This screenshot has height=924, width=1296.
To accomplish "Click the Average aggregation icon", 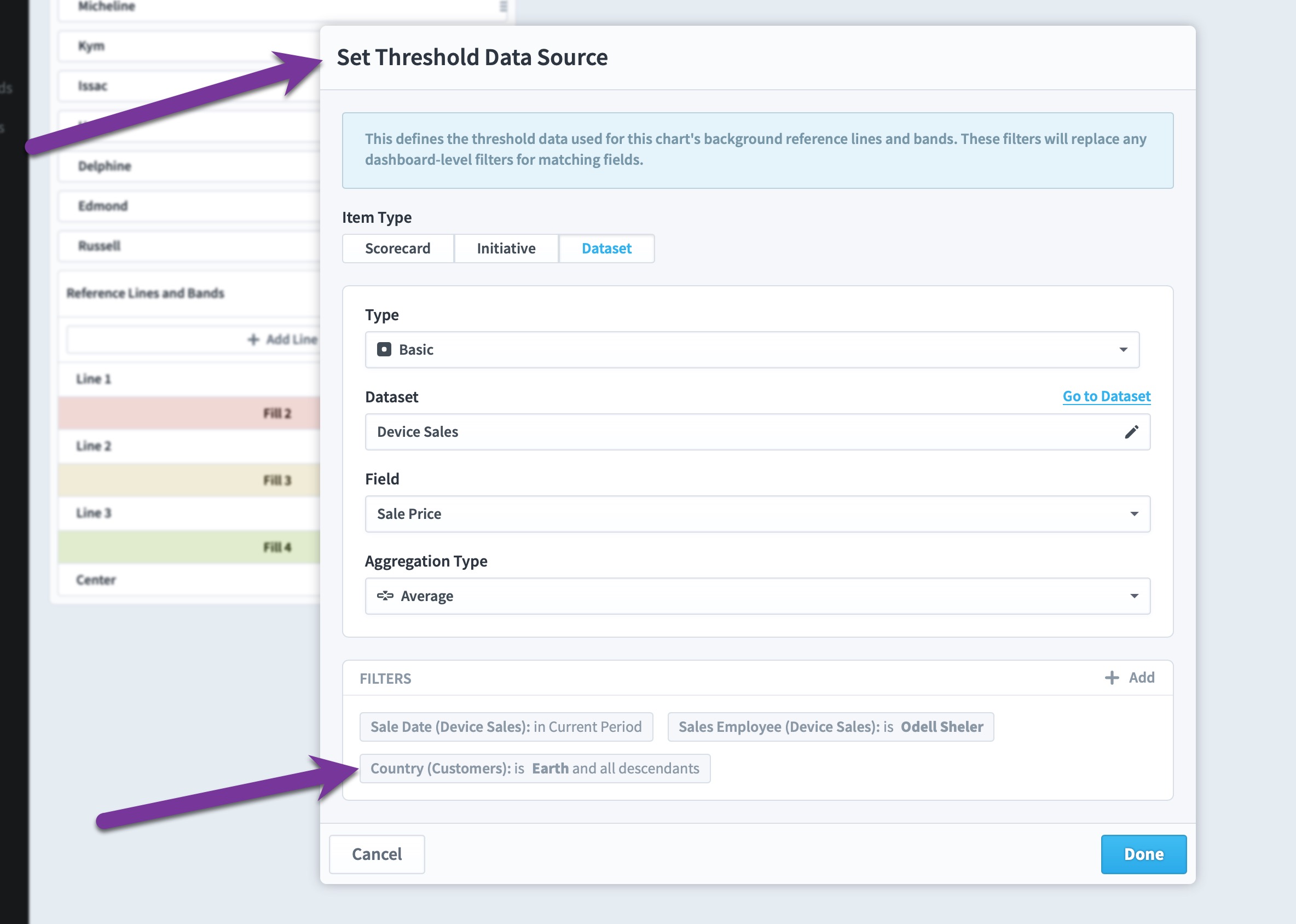I will pos(385,596).
